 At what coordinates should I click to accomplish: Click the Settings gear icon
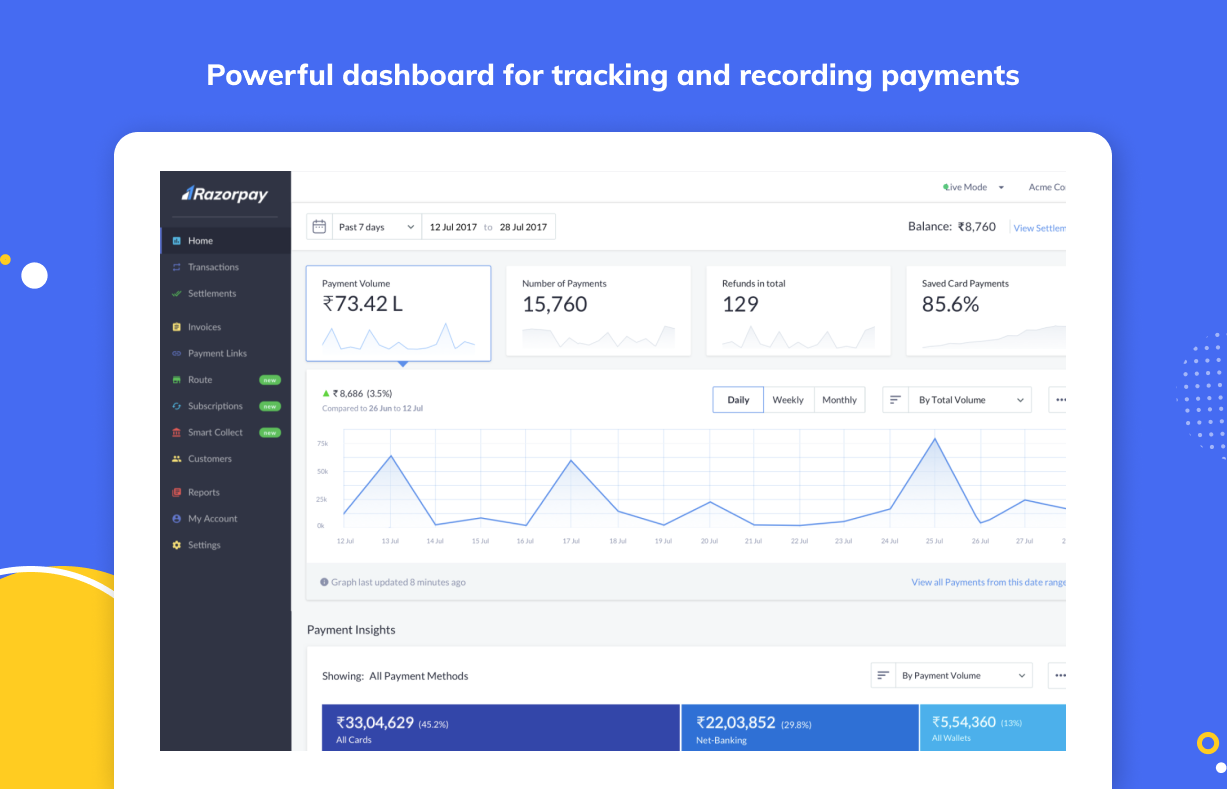pos(176,545)
